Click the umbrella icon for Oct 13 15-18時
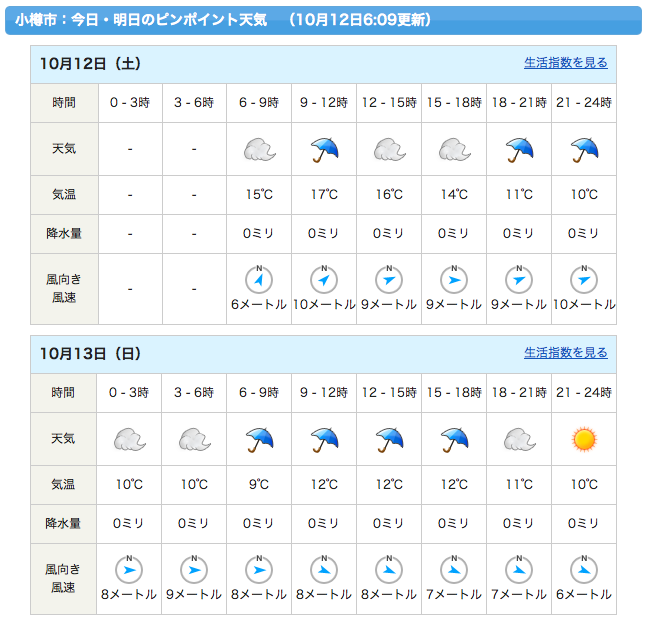 point(454,438)
